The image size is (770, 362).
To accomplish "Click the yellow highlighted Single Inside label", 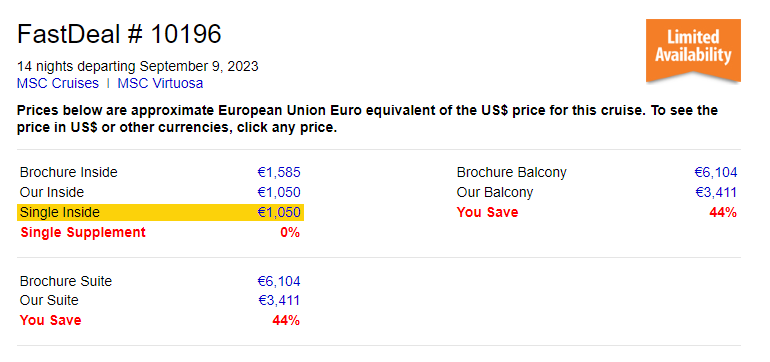I will (x=59, y=212).
